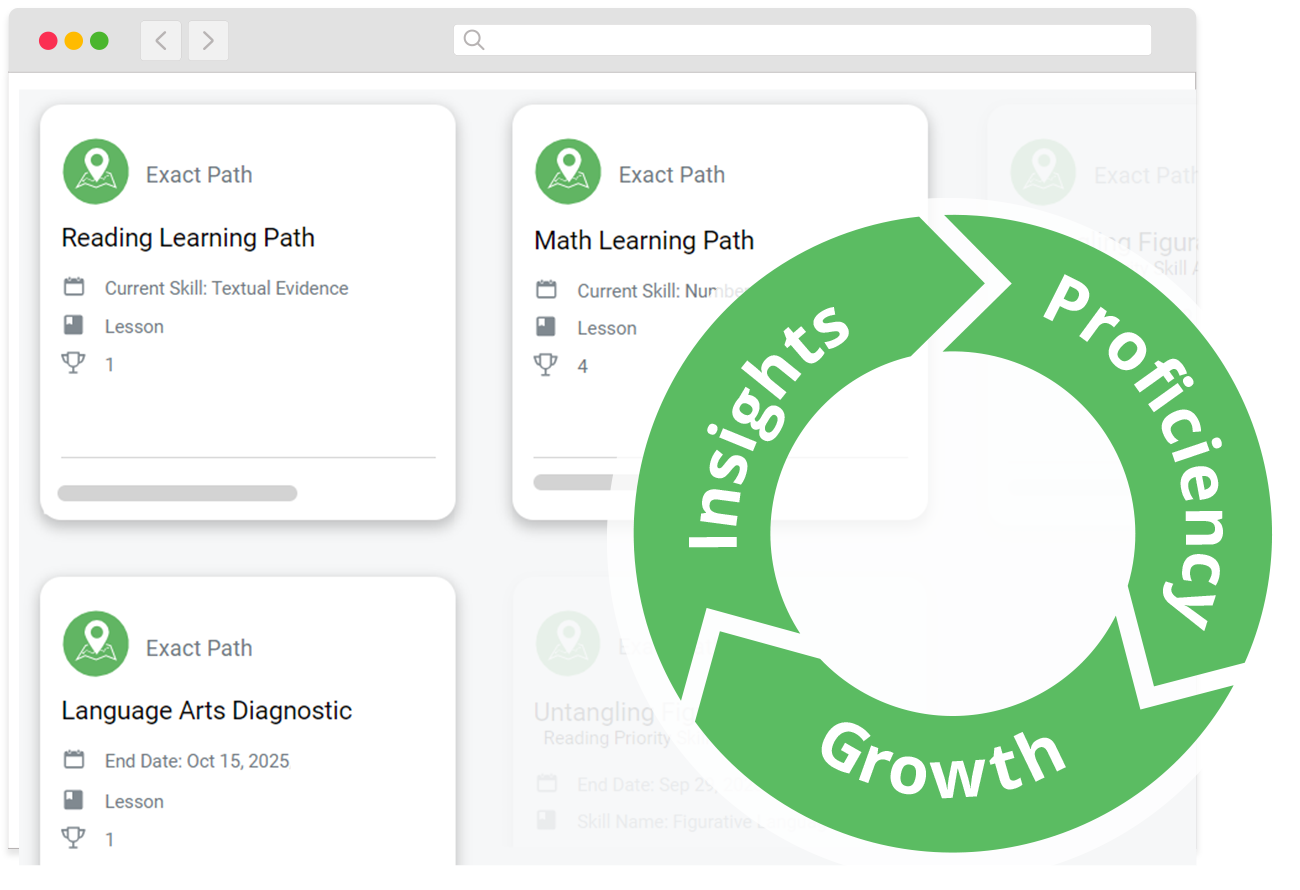Click calendar icon beside Textual Evidence skill

pyautogui.click(x=74, y=288)
